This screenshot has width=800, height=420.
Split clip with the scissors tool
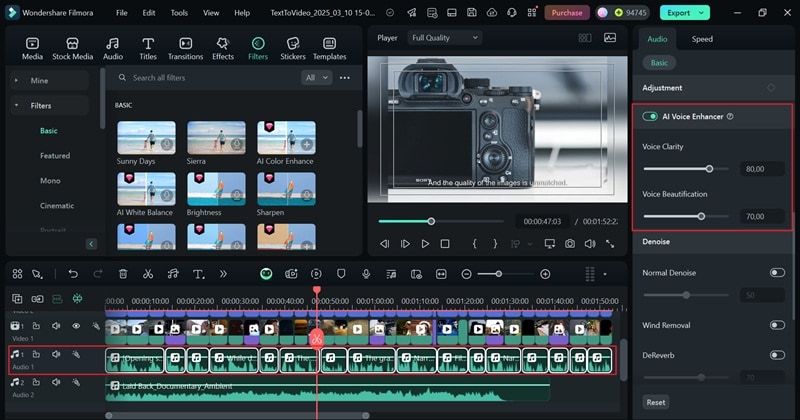point(148,274)
